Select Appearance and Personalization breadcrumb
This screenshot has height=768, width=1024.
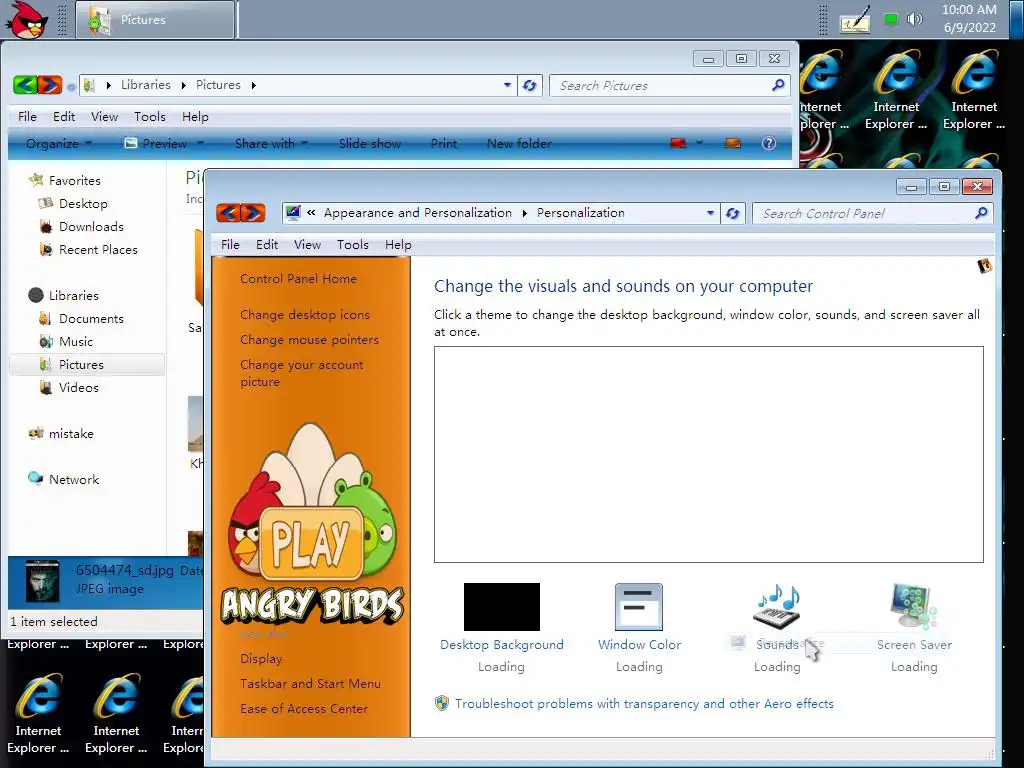(x=418, y=213)
